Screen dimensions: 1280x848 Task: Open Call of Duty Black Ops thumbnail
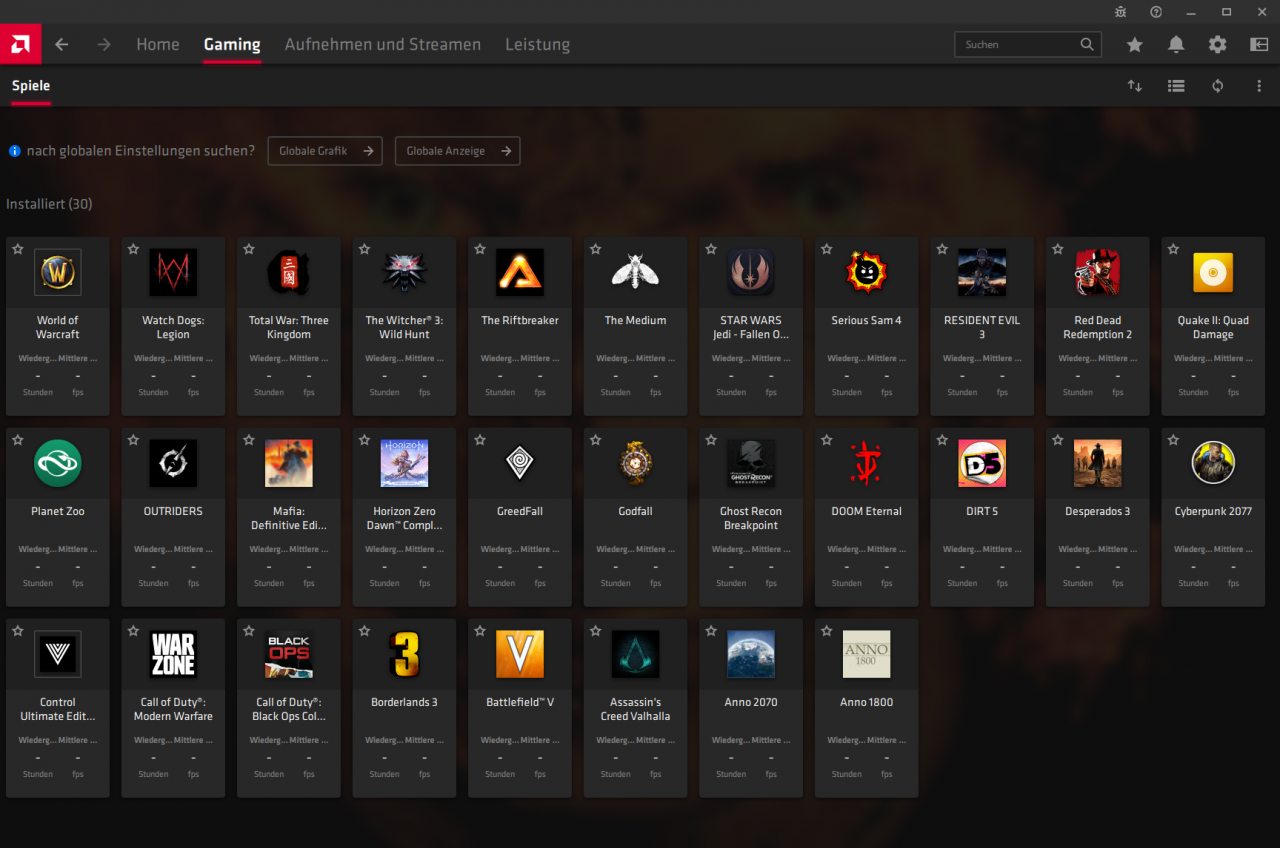click(x=289, y=654)
